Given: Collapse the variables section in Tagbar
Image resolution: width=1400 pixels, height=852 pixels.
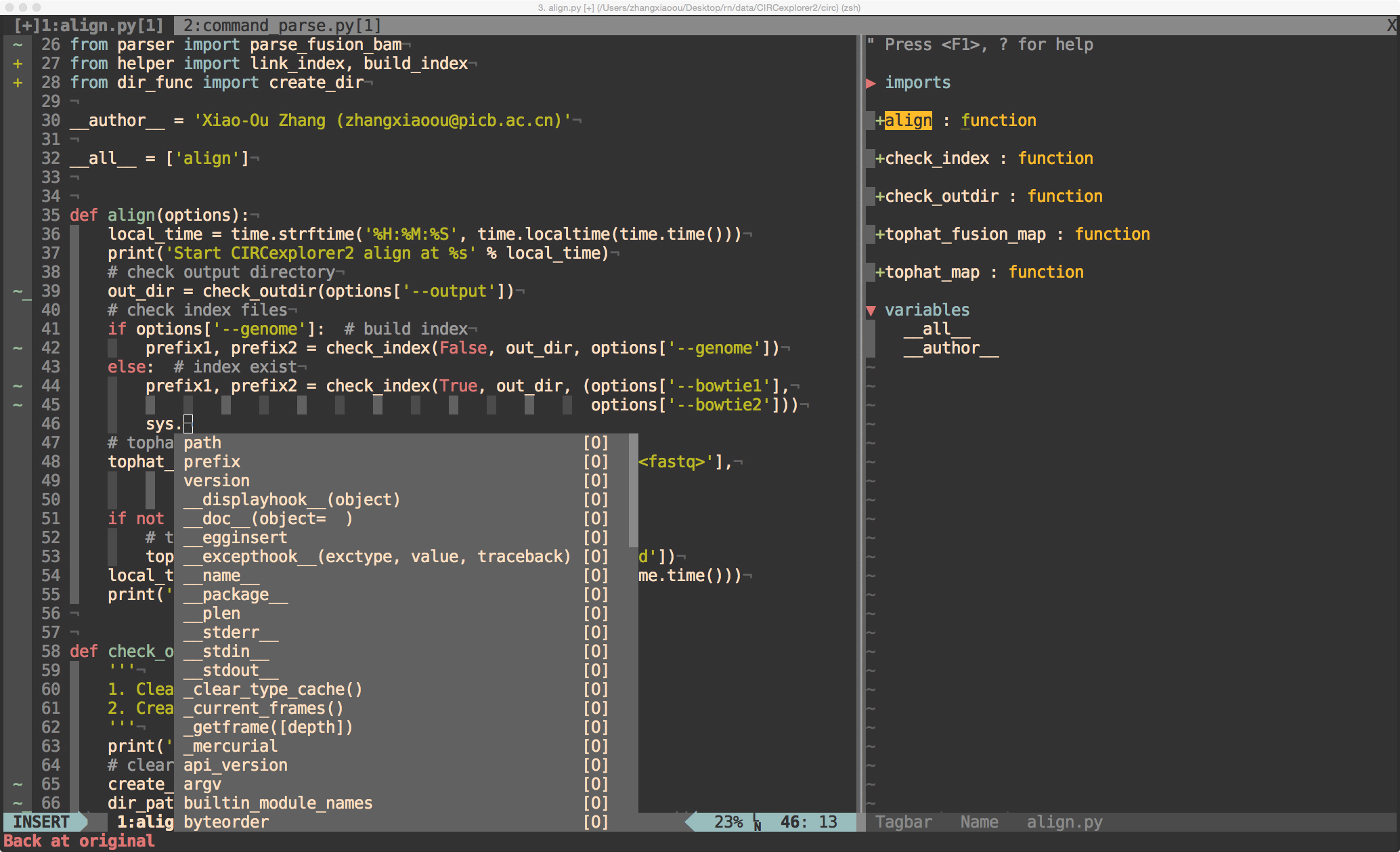Looking at the screenshot, I should (x=871, y=310).
